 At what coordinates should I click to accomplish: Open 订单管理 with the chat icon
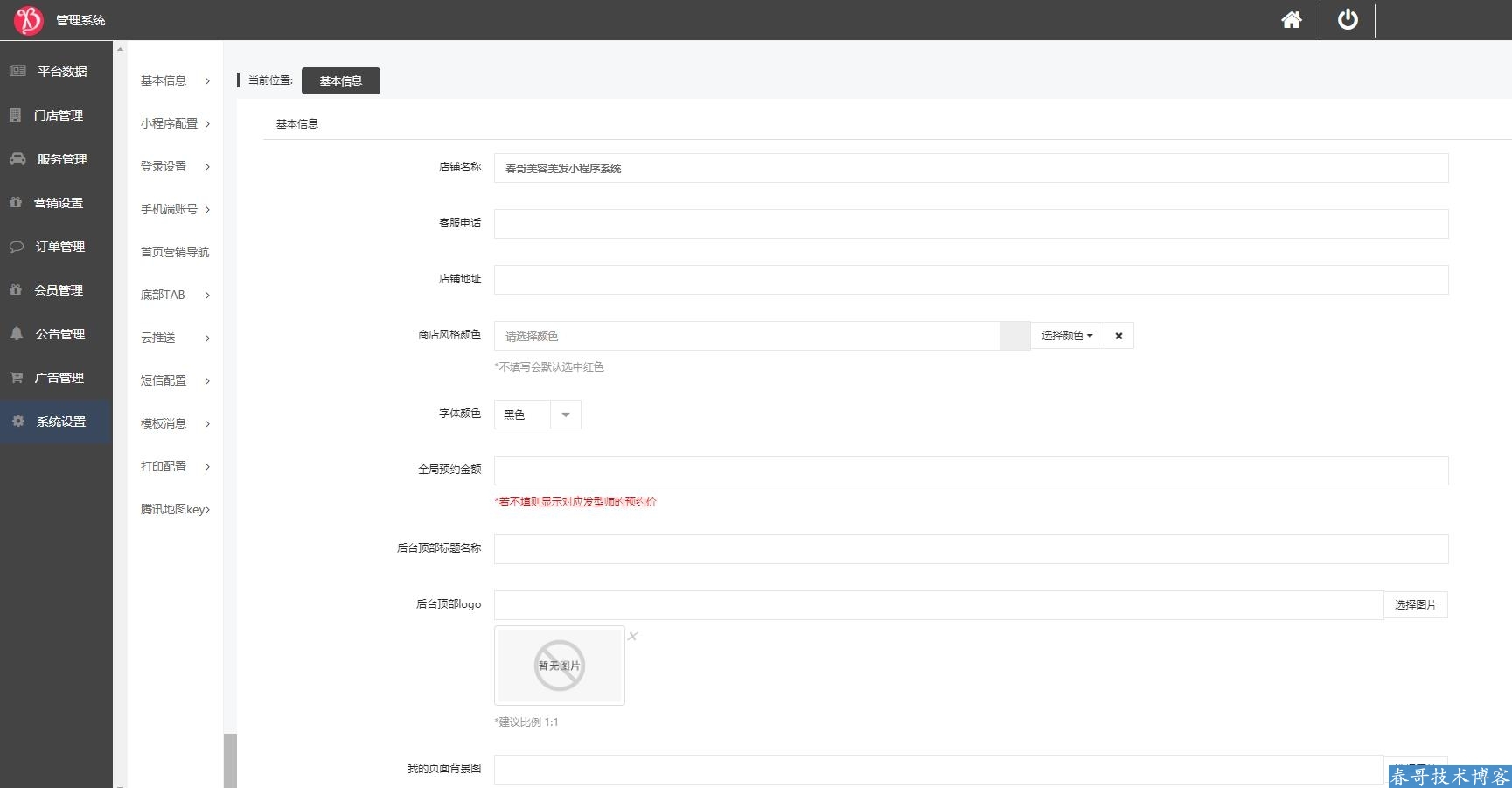[x=59, y=247]
